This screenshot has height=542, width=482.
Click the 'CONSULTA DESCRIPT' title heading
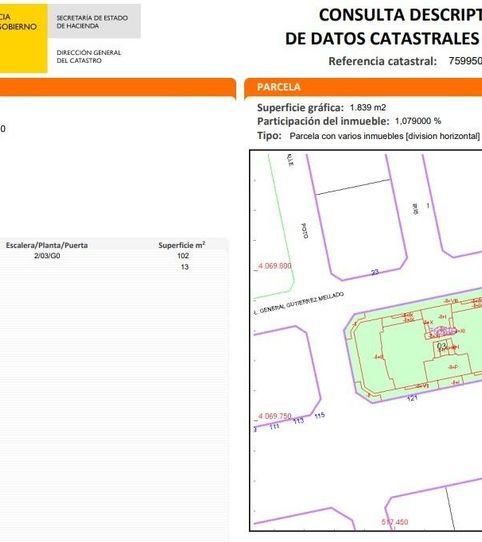point(400,15)
